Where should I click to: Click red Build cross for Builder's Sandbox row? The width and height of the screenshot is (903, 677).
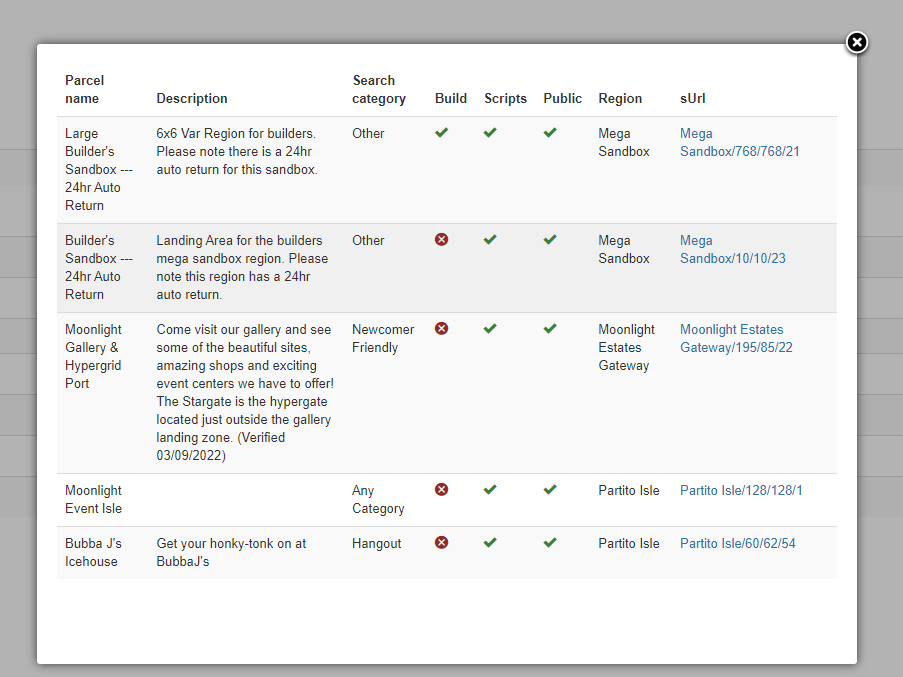[442, 239]
